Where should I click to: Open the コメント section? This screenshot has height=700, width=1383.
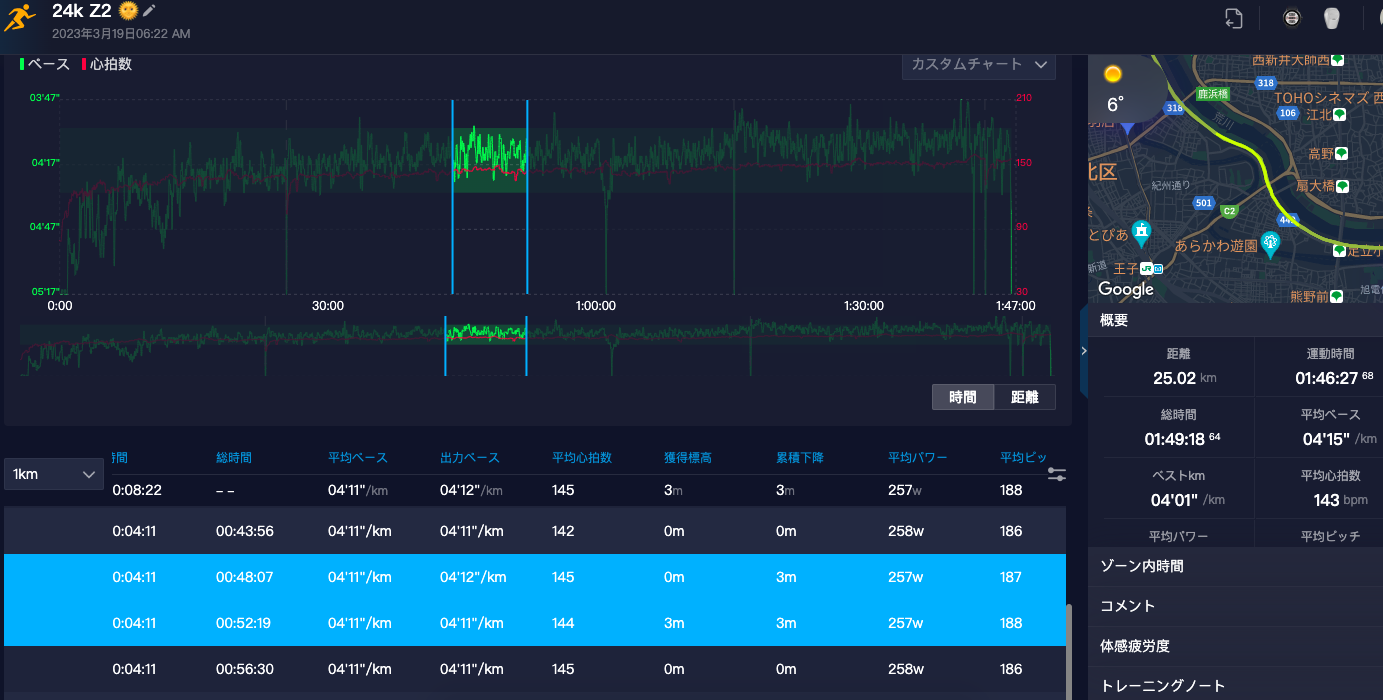point(1235,606)
